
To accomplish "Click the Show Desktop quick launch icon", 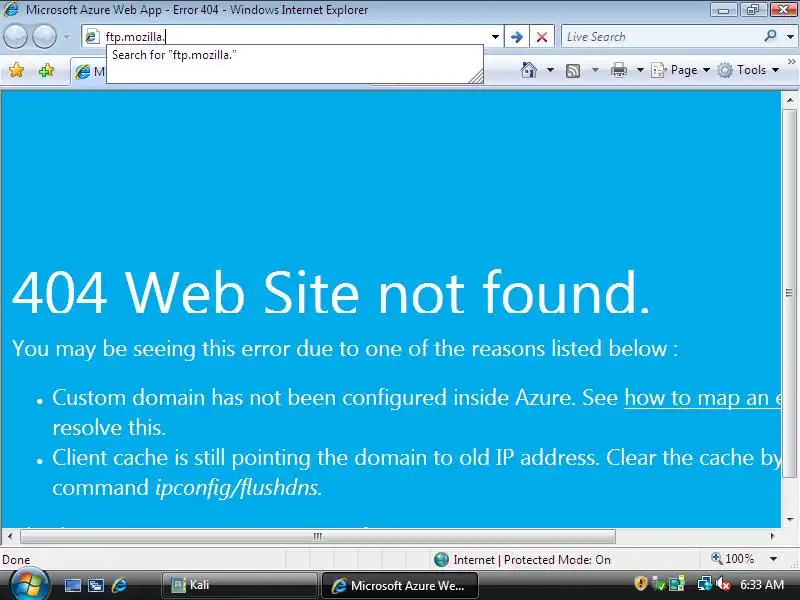I will point(72,585).
